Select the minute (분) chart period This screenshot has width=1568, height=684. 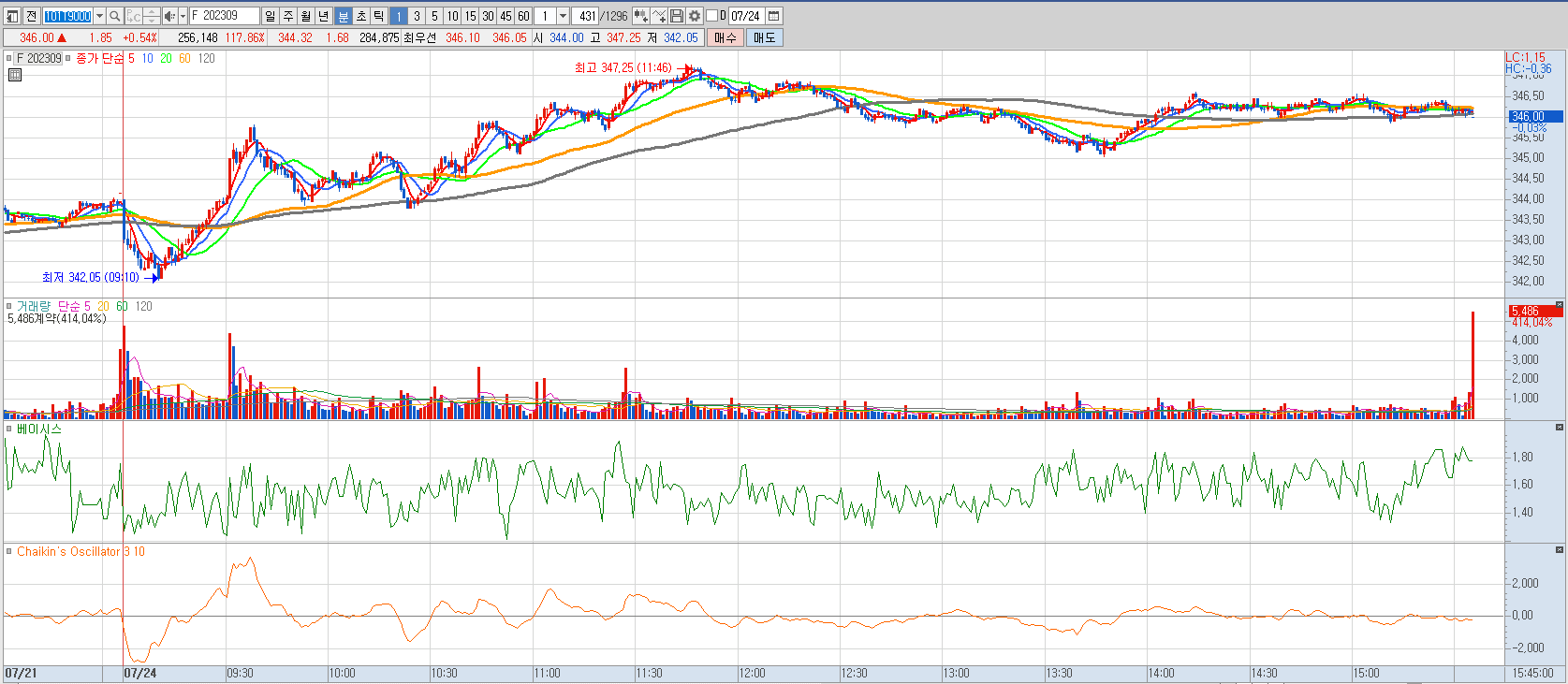[343, 16]
